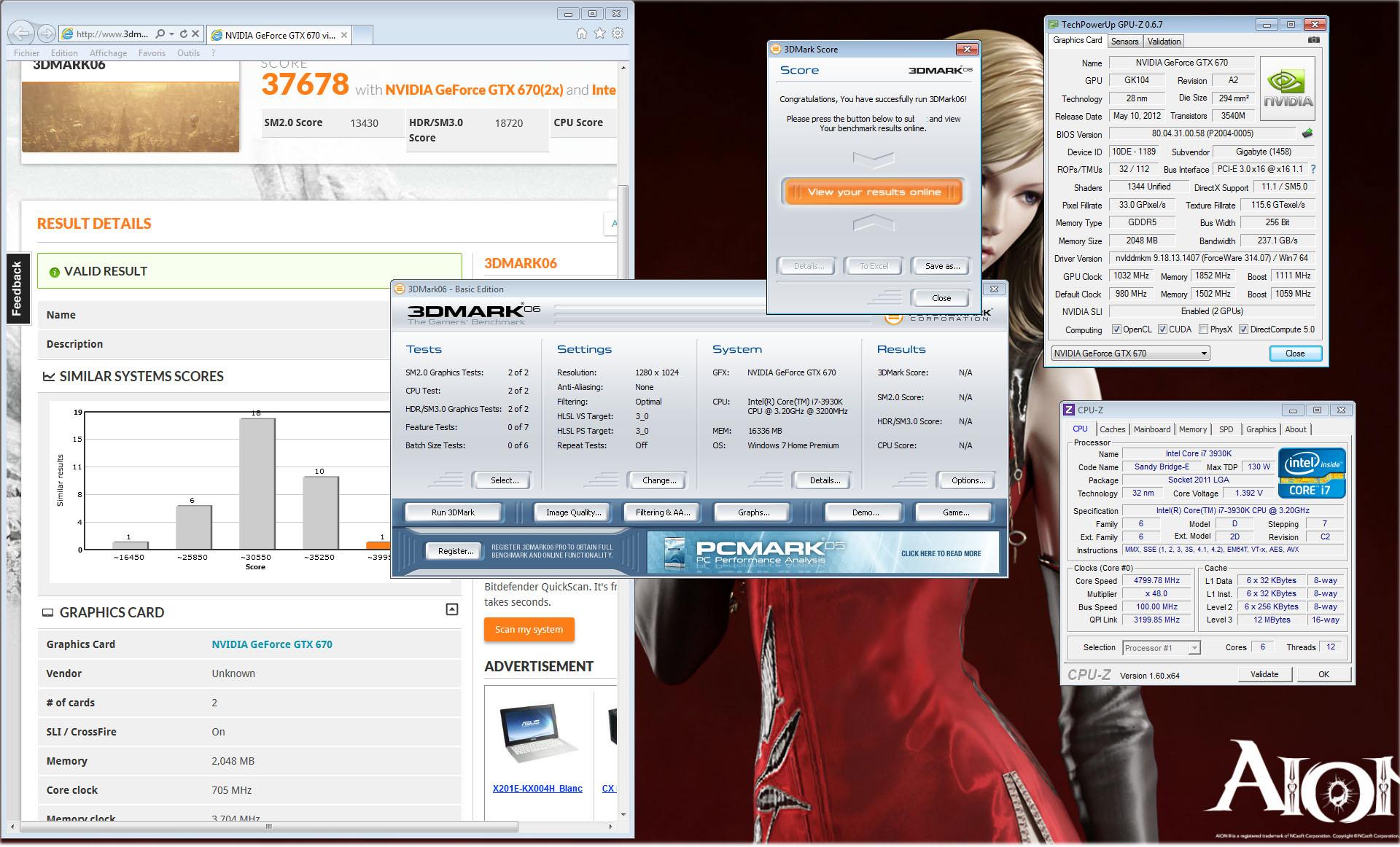Open the Outils menu in browser

point(188,53)
